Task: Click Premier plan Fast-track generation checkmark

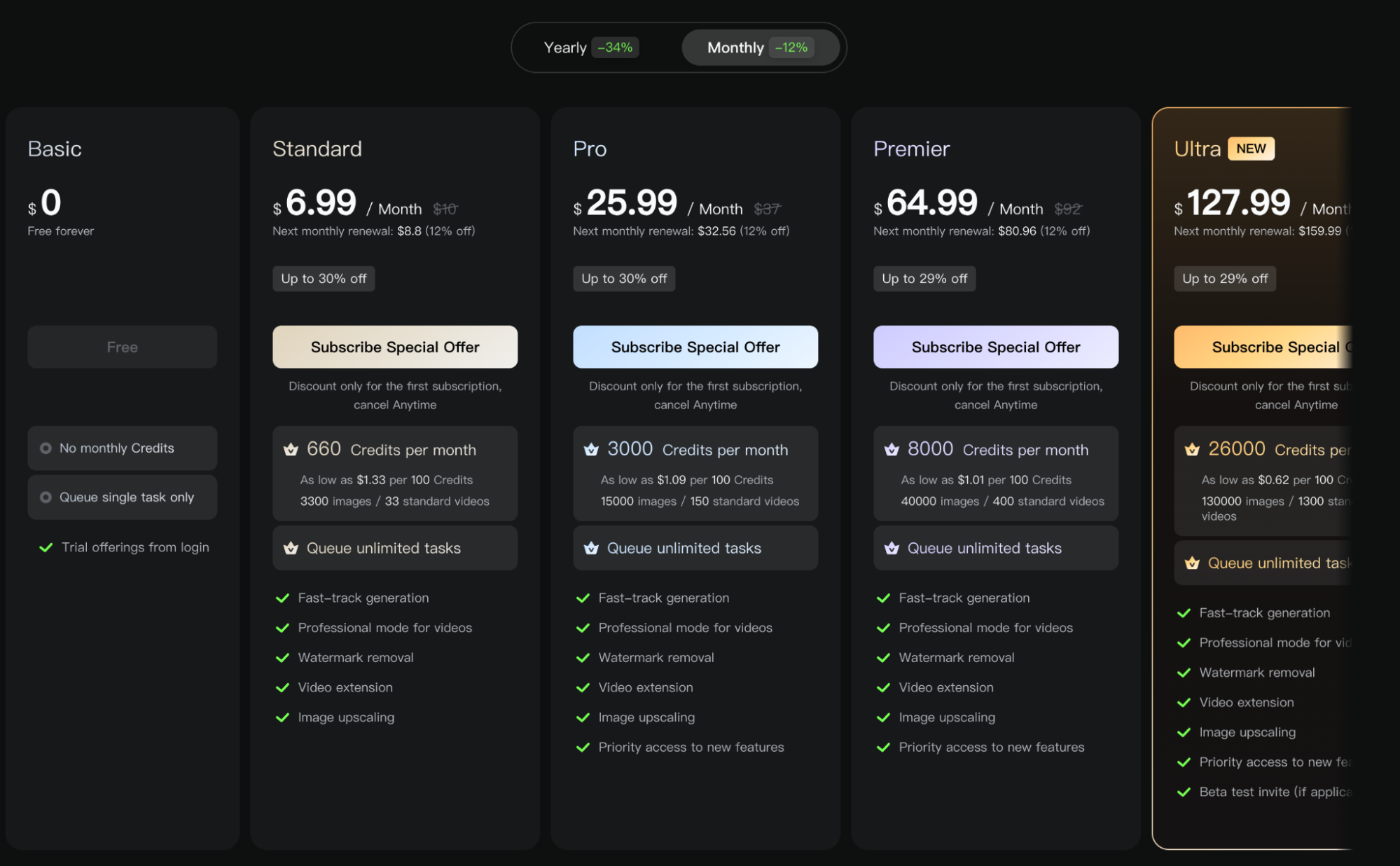Action: 883,598
